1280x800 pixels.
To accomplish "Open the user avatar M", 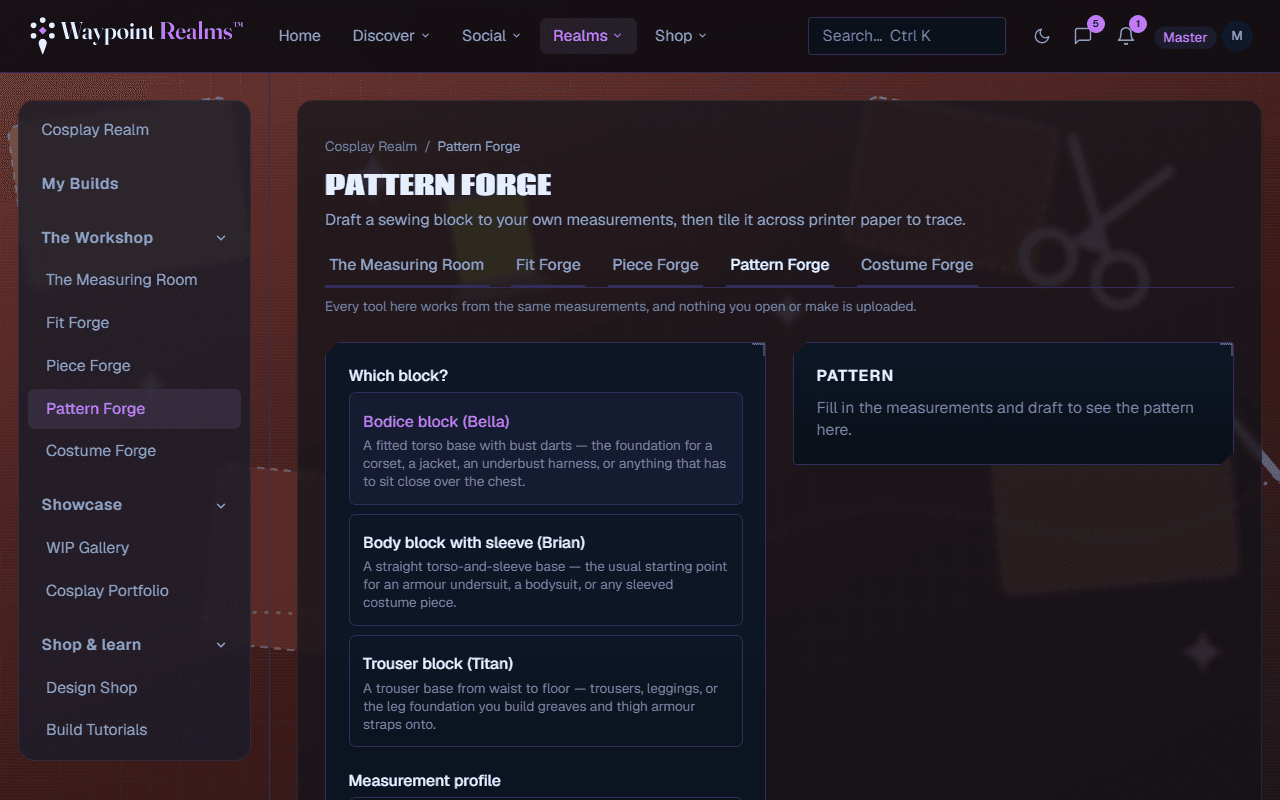I will click(x=1237, y=36).
